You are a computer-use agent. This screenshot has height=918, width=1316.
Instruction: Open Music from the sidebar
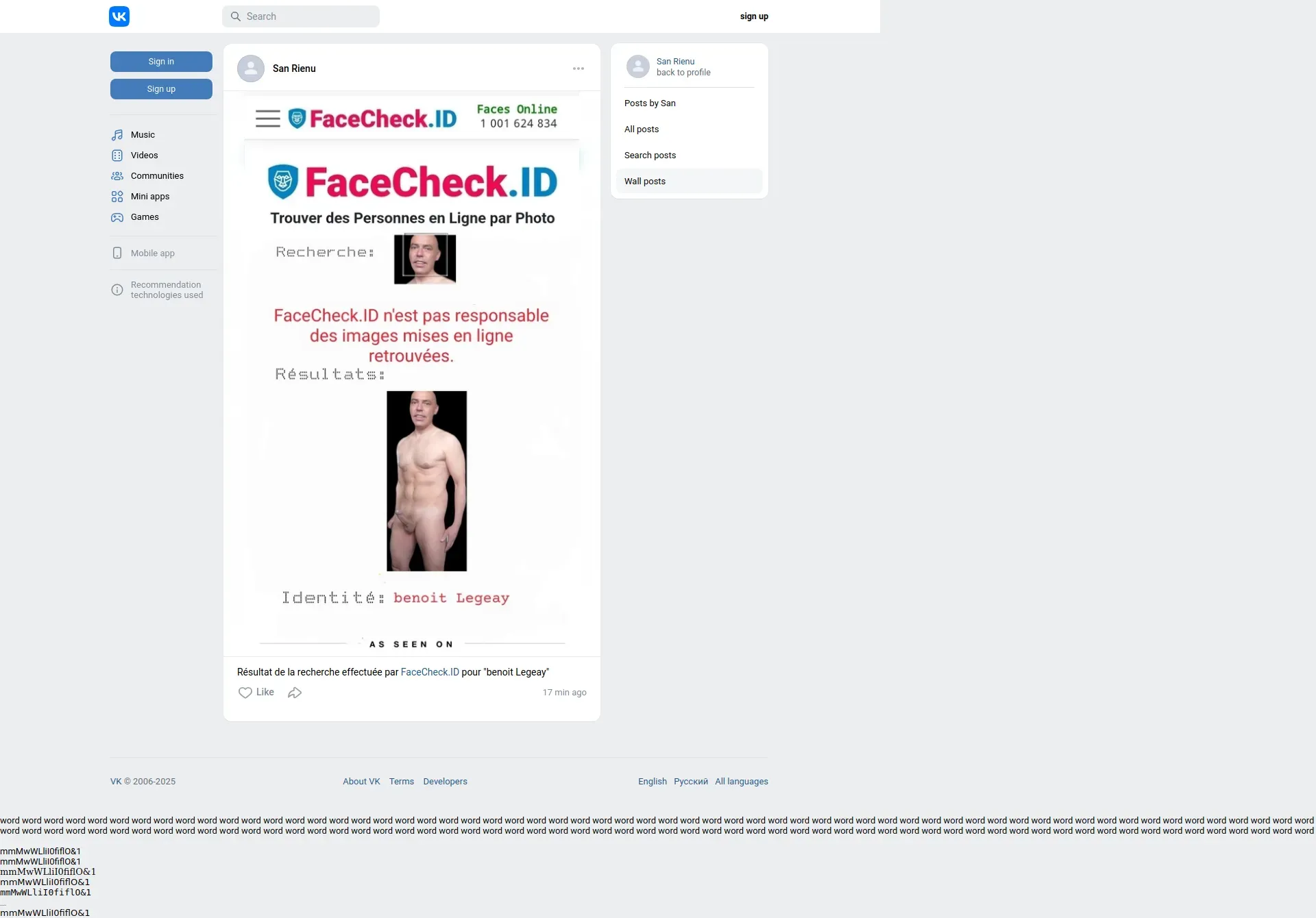[x=143, y=135]
